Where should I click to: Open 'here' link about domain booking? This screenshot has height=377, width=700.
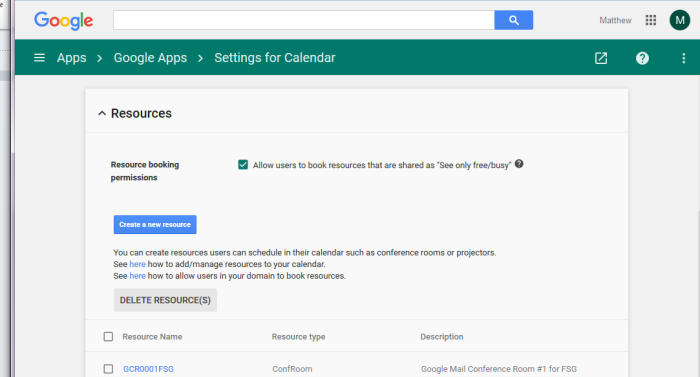tap(138, 276)
